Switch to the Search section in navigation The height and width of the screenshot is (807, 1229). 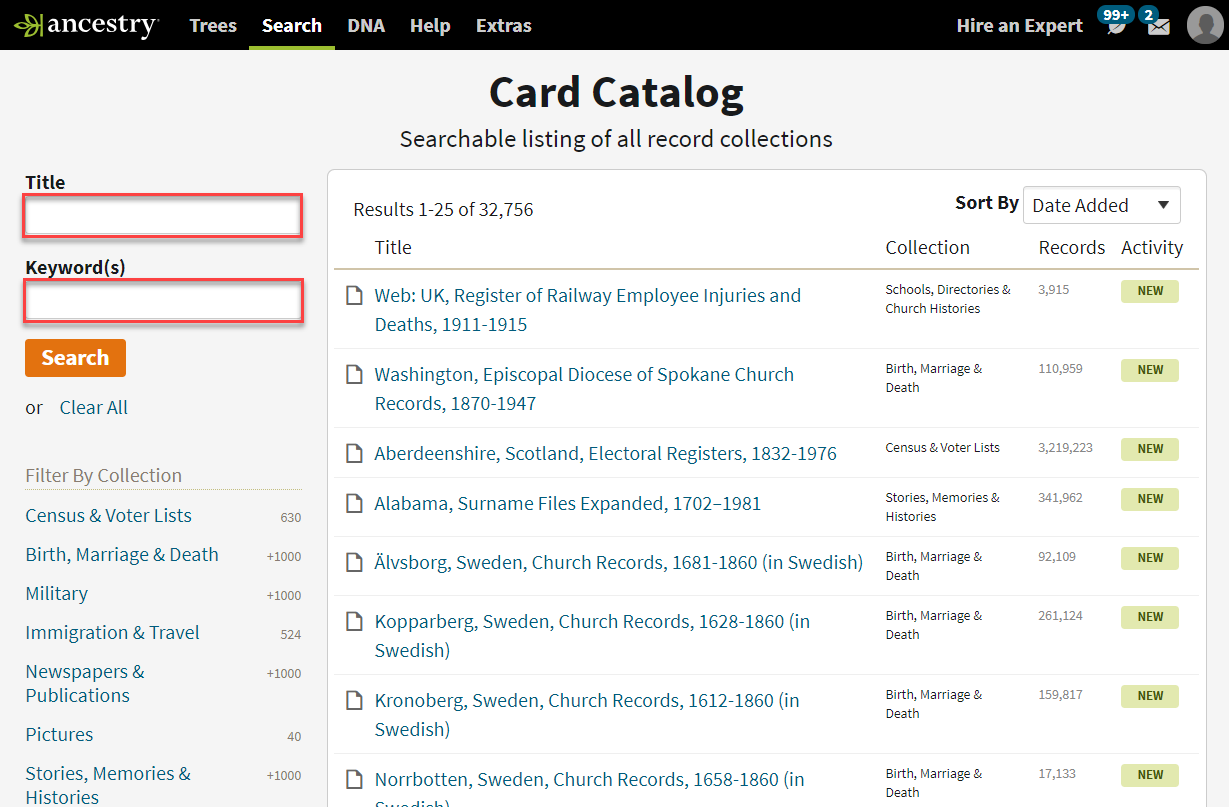tap(291, 25)
